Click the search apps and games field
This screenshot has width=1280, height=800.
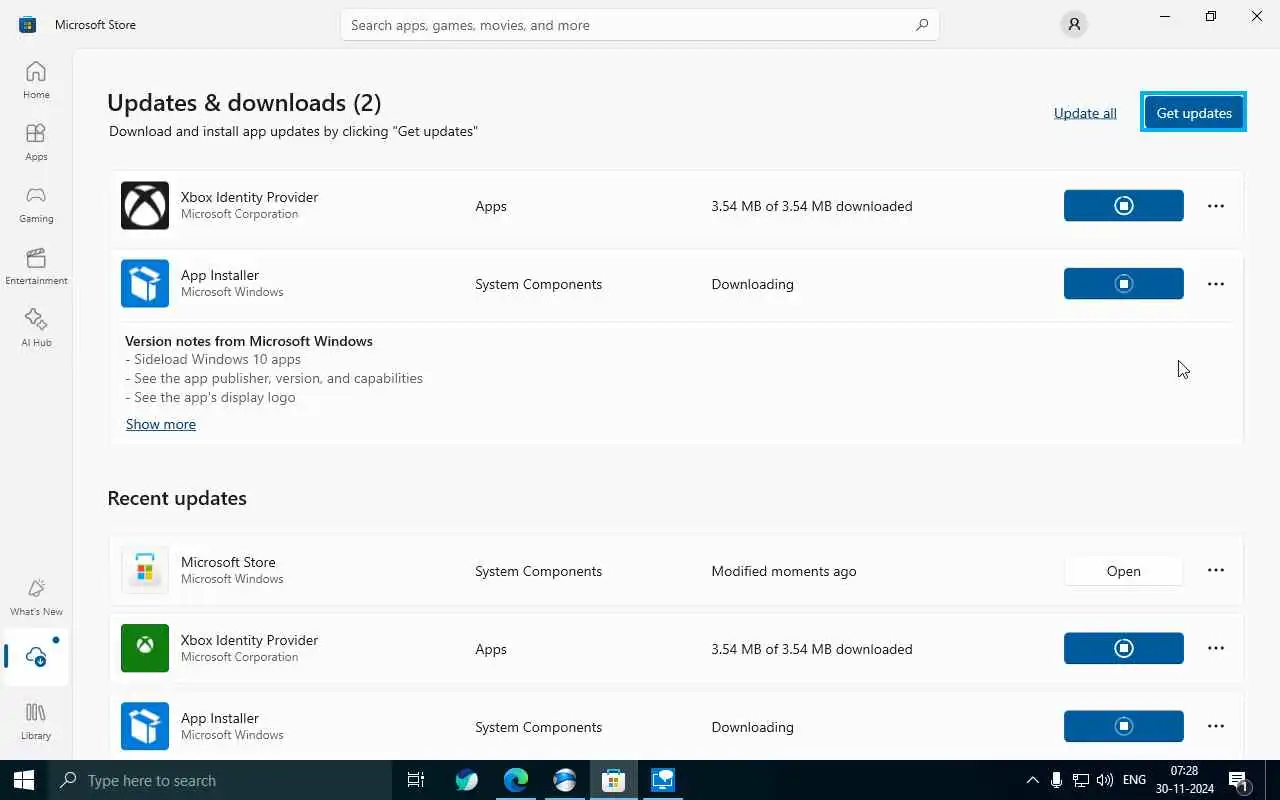(640, 25)
